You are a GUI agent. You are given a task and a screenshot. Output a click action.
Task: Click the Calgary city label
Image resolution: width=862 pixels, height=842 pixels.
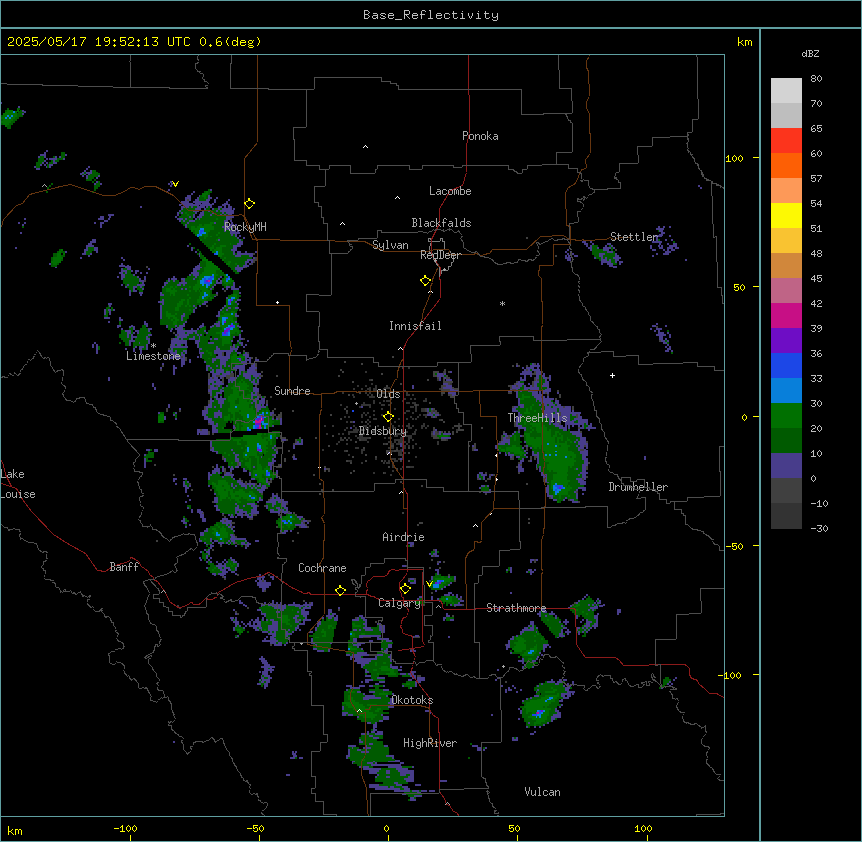[x=399, y=603]
